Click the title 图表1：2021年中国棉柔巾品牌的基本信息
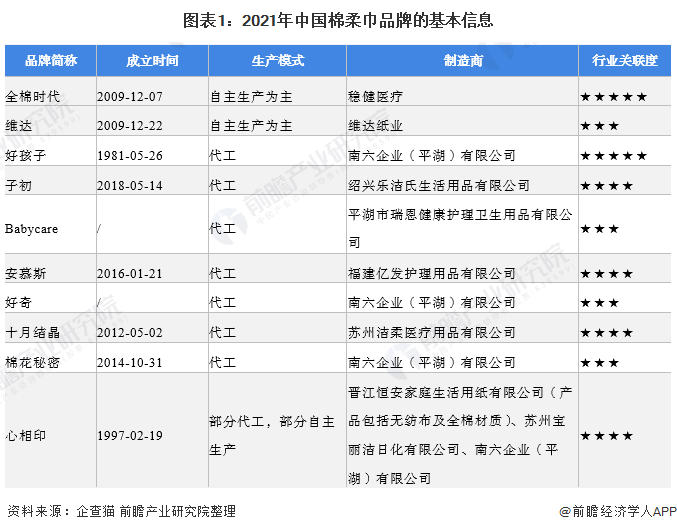The height and width of the screenshot is (532, 677). (338, 20)
